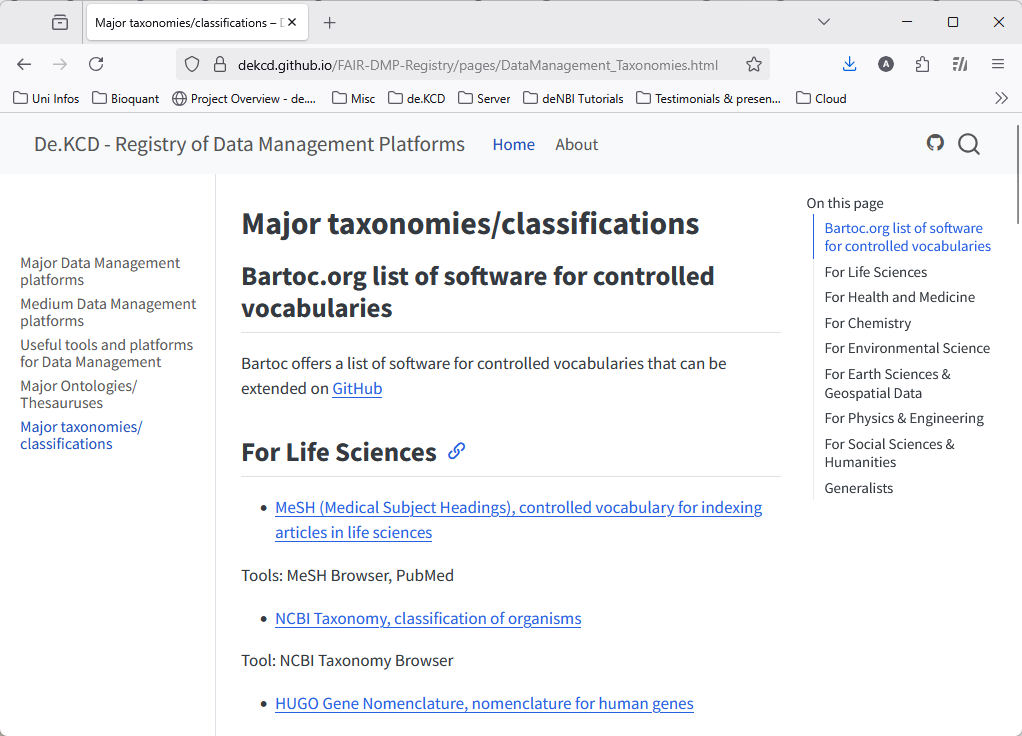Select the Home menu item
The width and height of the screenshot is (1022, 736).
pyautogui.click(x=513, y=144)
